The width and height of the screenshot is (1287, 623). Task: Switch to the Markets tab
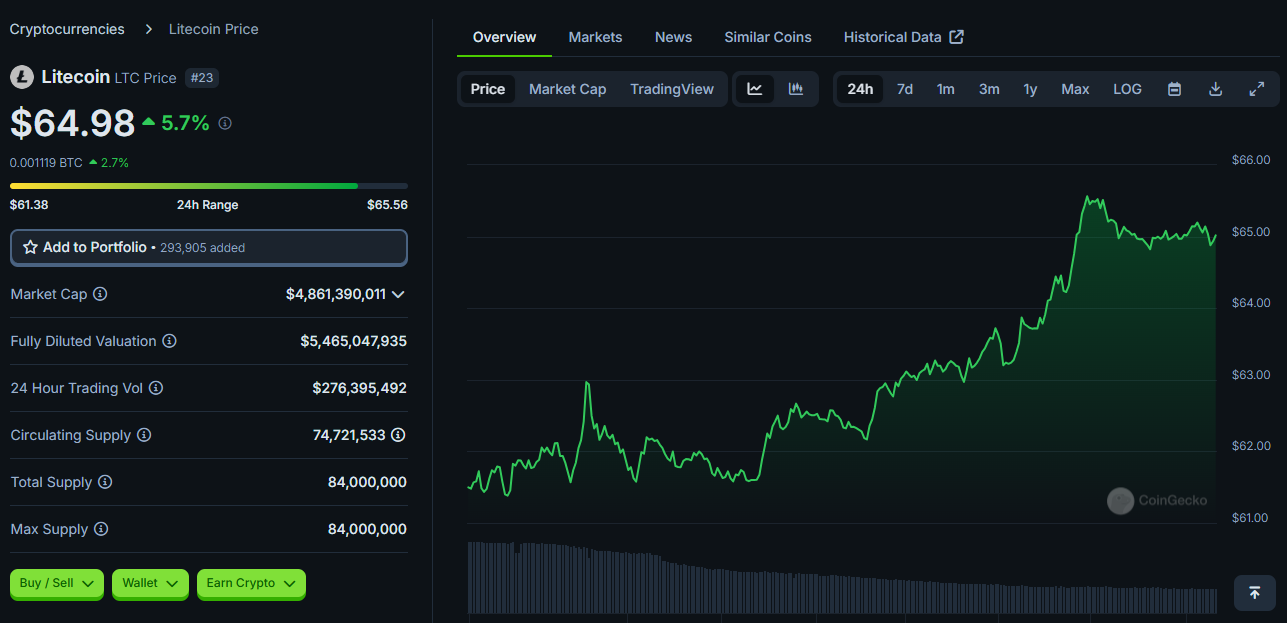tap(596, 37)
